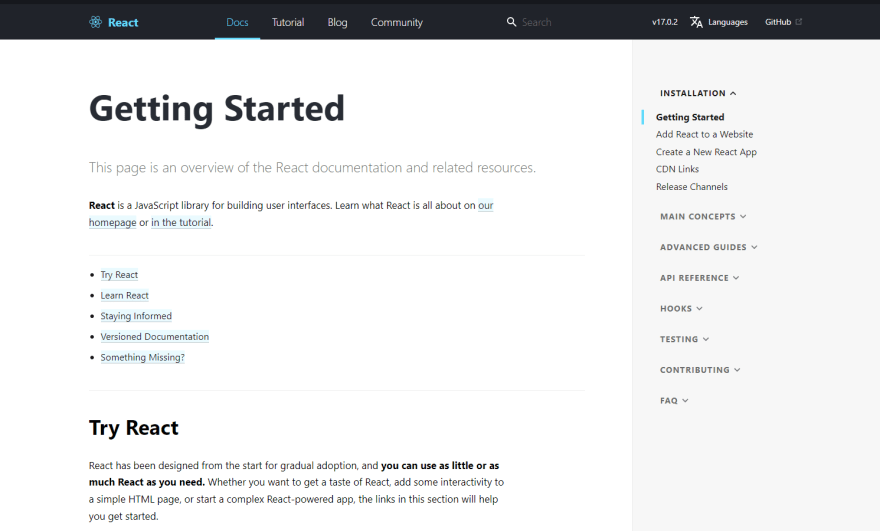
Task: Open Create a New React App
Action: (706, 152)
